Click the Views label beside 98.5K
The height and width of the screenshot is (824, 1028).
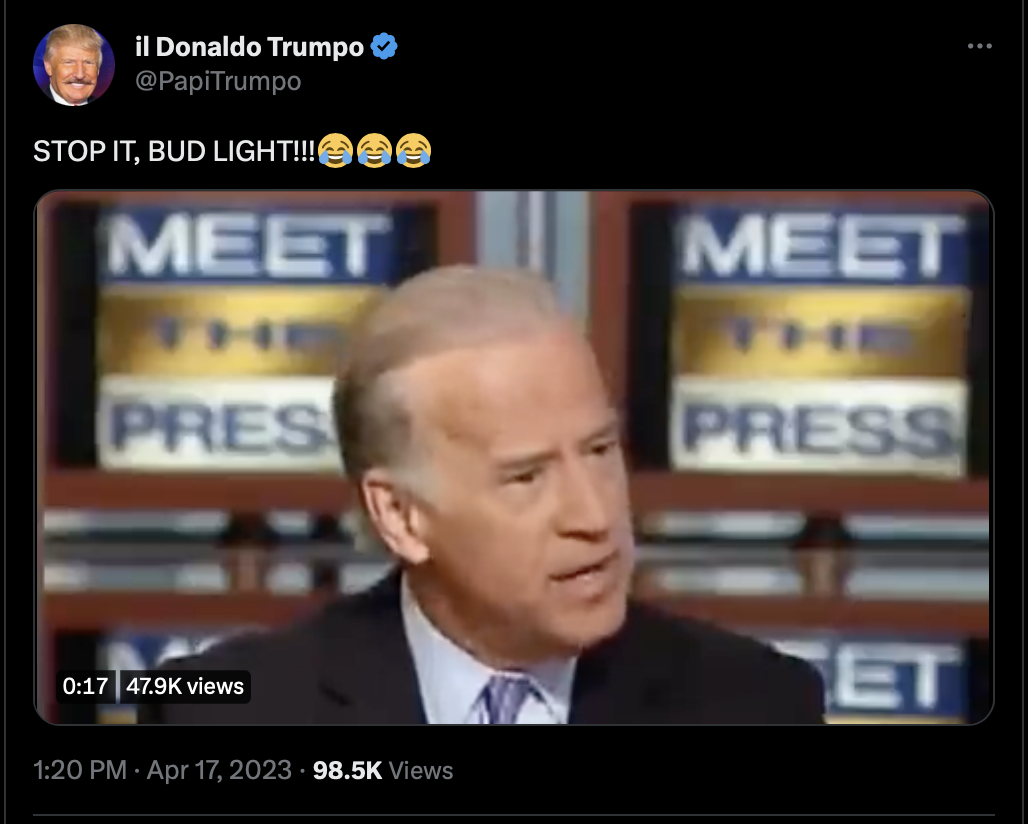click(421, 770)
